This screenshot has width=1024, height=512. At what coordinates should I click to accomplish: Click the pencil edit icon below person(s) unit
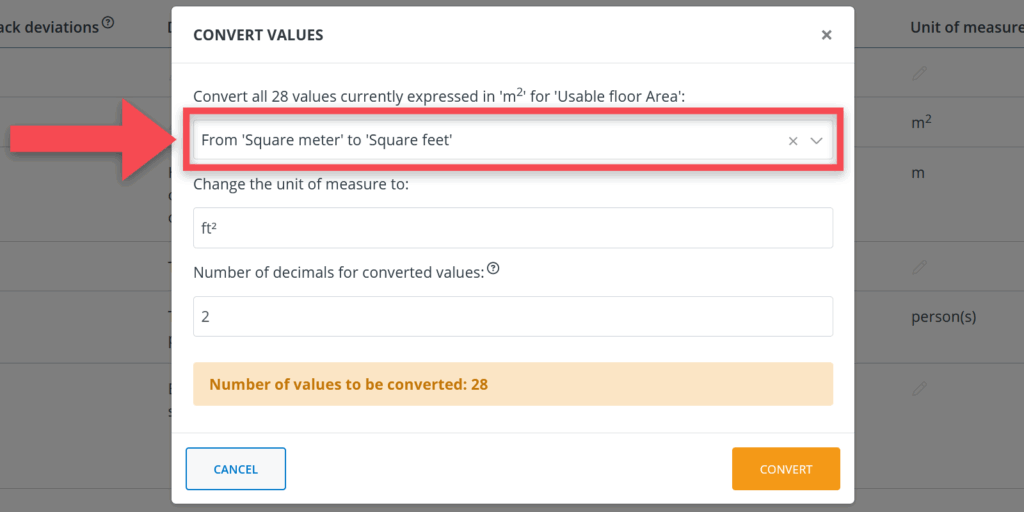pyautogui.click(x=919, y=387)
